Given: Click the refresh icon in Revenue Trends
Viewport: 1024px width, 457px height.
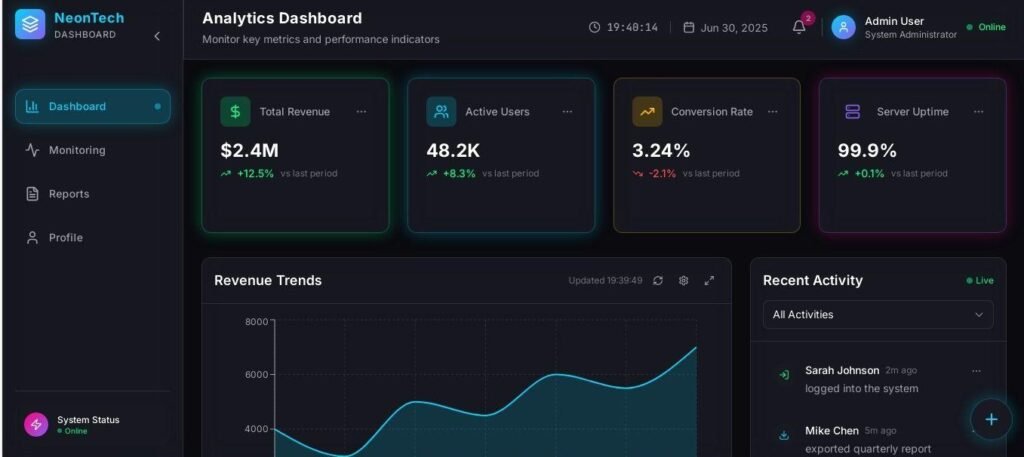Looking at the screenshot, I should (x=658, y=281).
